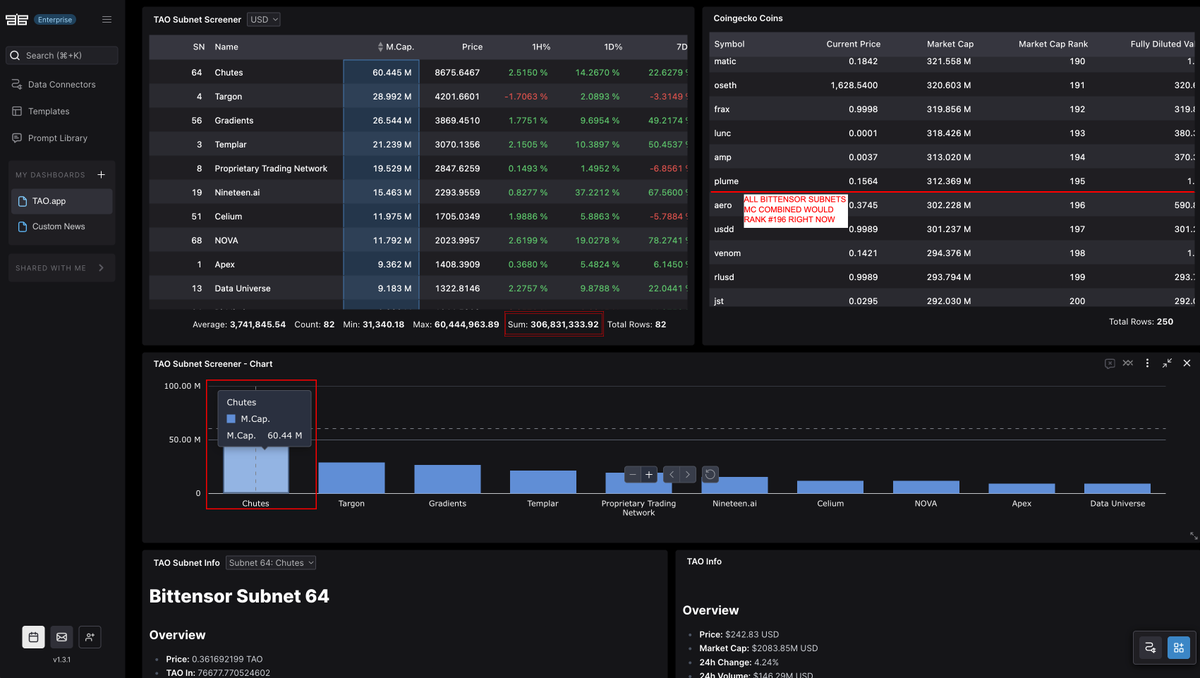Sort Coingecko table by Market Cap Rank

[1051, 44]
